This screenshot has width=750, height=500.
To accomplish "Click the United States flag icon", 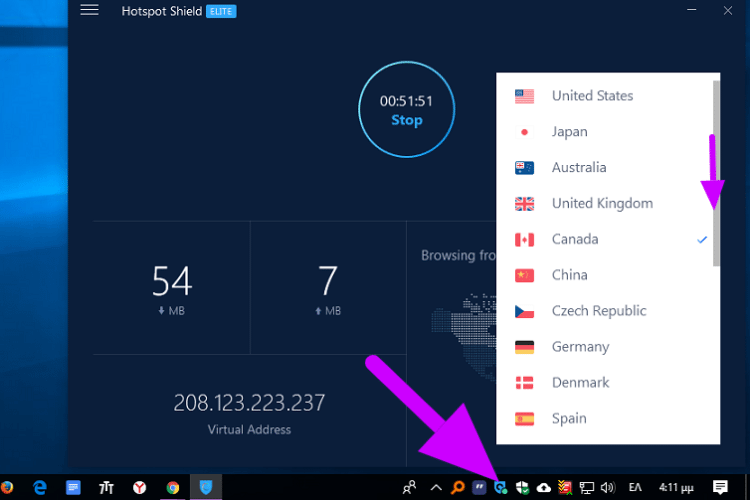I will (524, 96).
